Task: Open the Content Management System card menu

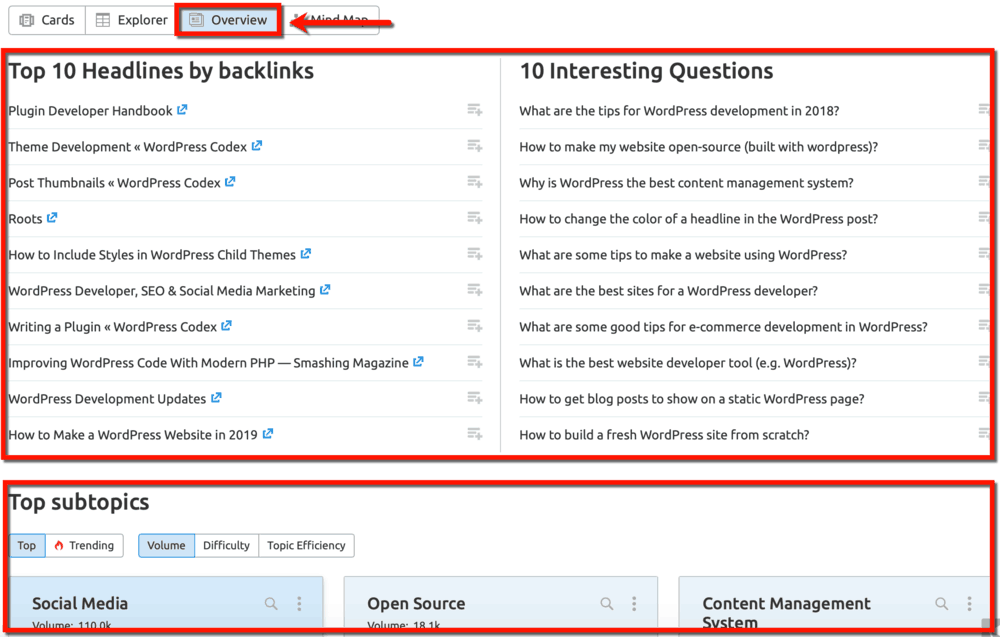Action: (x=968, y=603)
